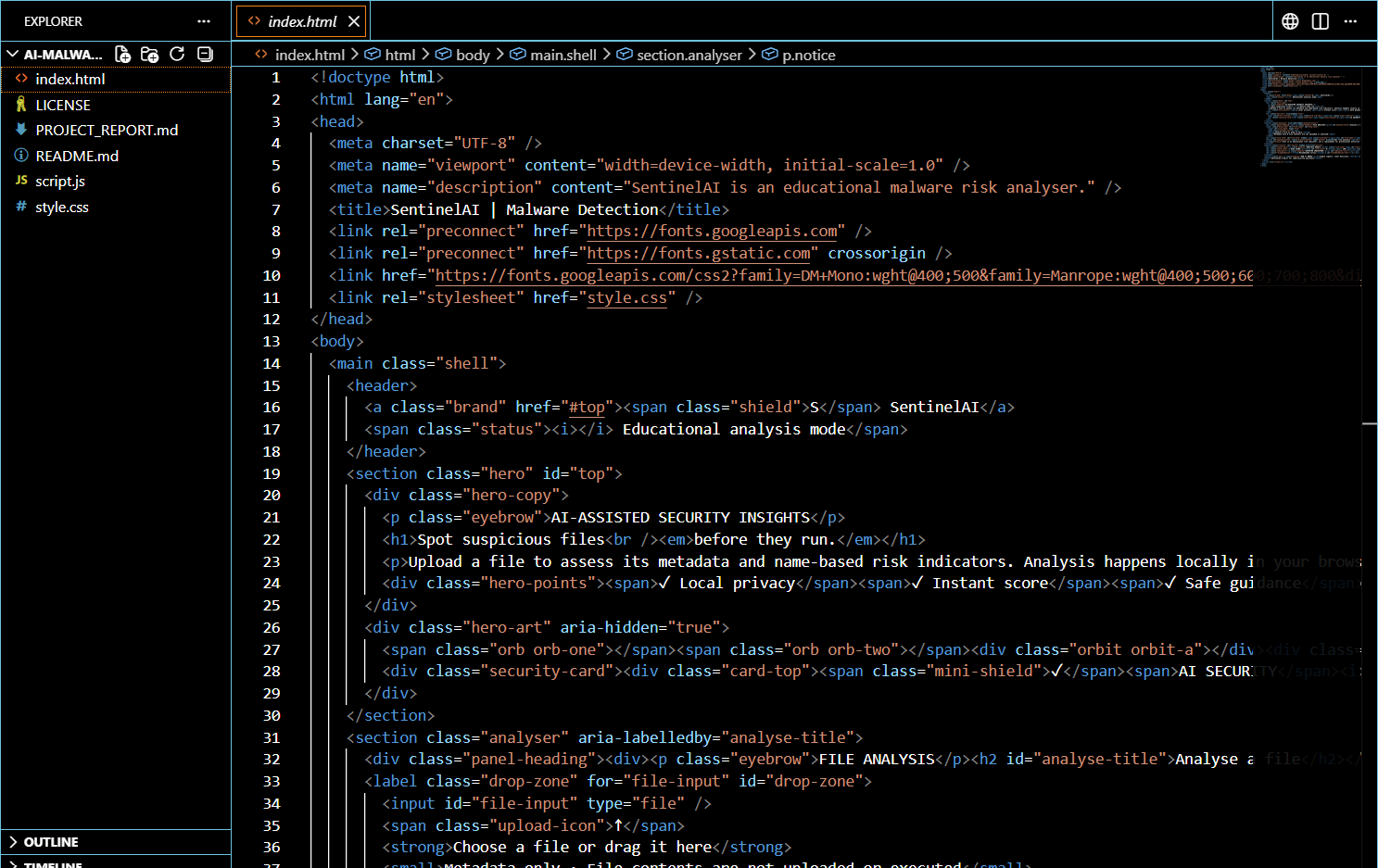
Task: Click line number 31 in the gutter
Action: (x=272, y=737)
